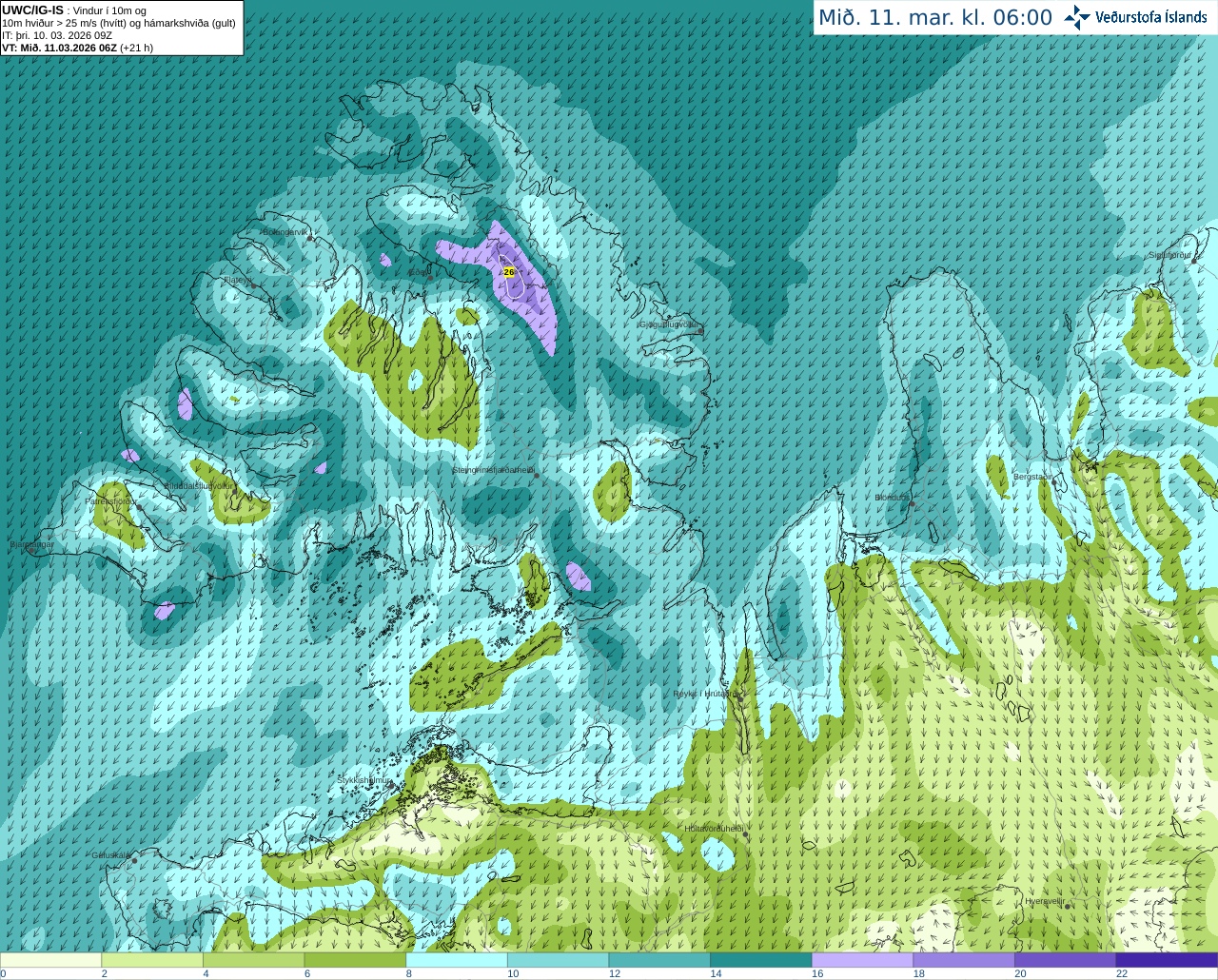Click the 8–10 m/s pale cyan legend swatch
The width and height of the screenshot is (1218, 980).
coord(457,960)
